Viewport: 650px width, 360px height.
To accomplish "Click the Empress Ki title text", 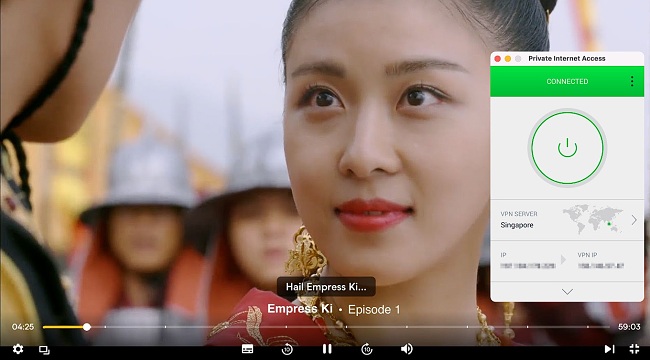I will coord(300,309).
